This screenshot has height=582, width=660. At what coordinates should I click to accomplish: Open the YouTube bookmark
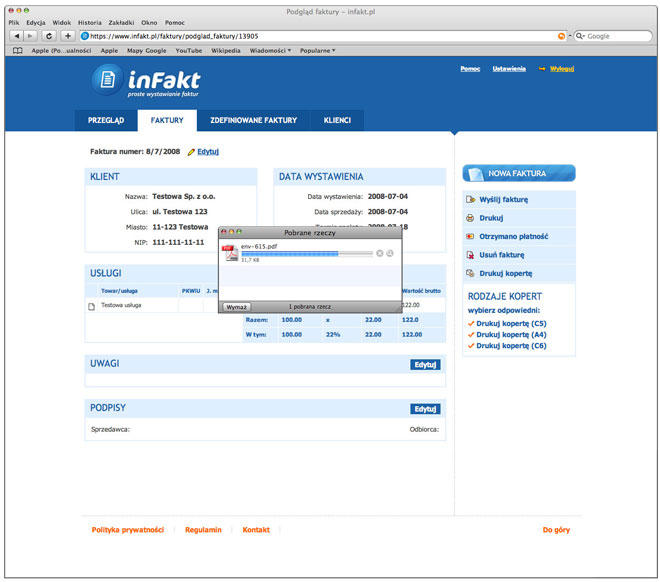pyautogui.click(x=189, y=50)
